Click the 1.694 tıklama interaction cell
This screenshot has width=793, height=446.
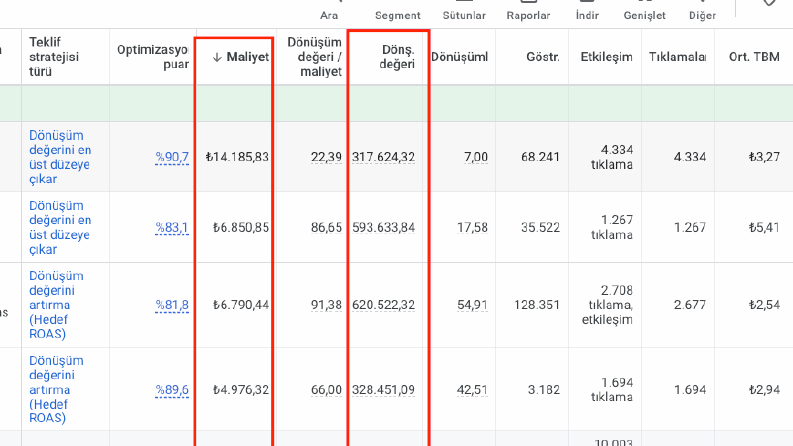click(x=612, y=390)
